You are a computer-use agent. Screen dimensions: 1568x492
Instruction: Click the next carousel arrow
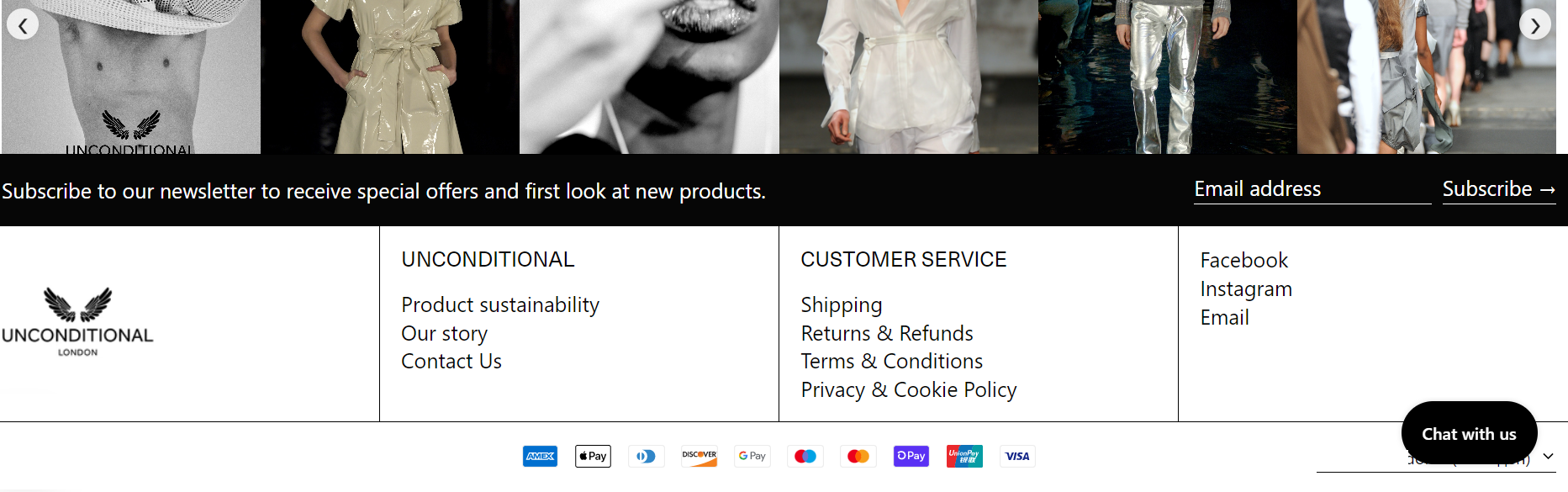[1535, 25]
